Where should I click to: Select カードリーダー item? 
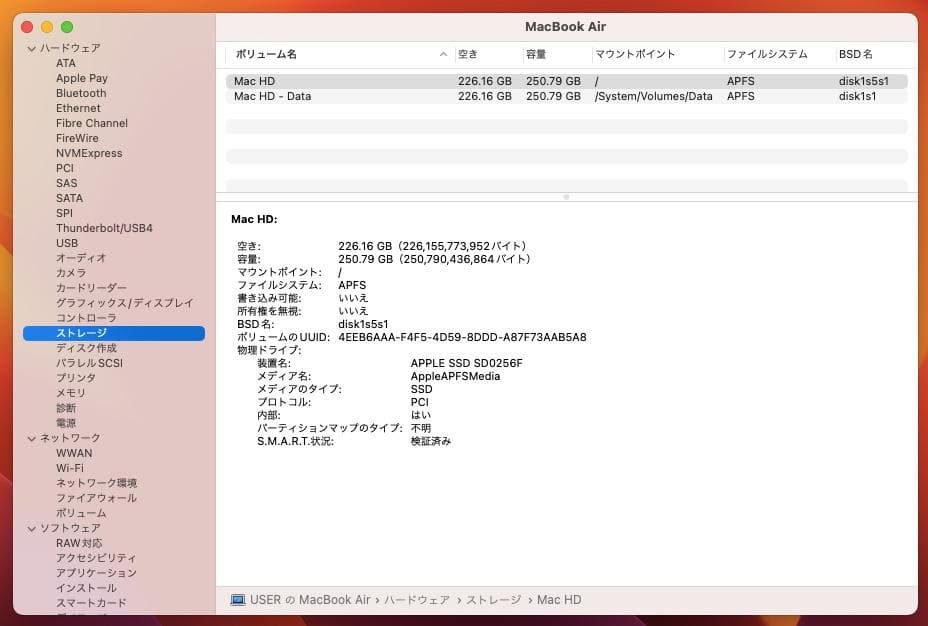tap(91, 288)
